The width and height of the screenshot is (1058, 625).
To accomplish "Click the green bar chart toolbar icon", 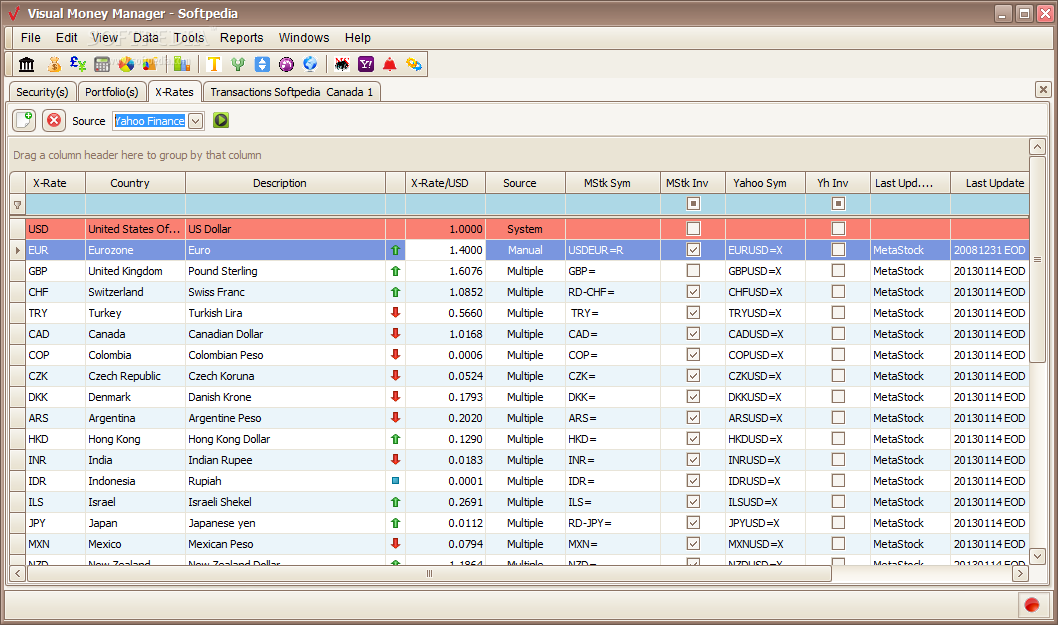I will coord(182,64).
